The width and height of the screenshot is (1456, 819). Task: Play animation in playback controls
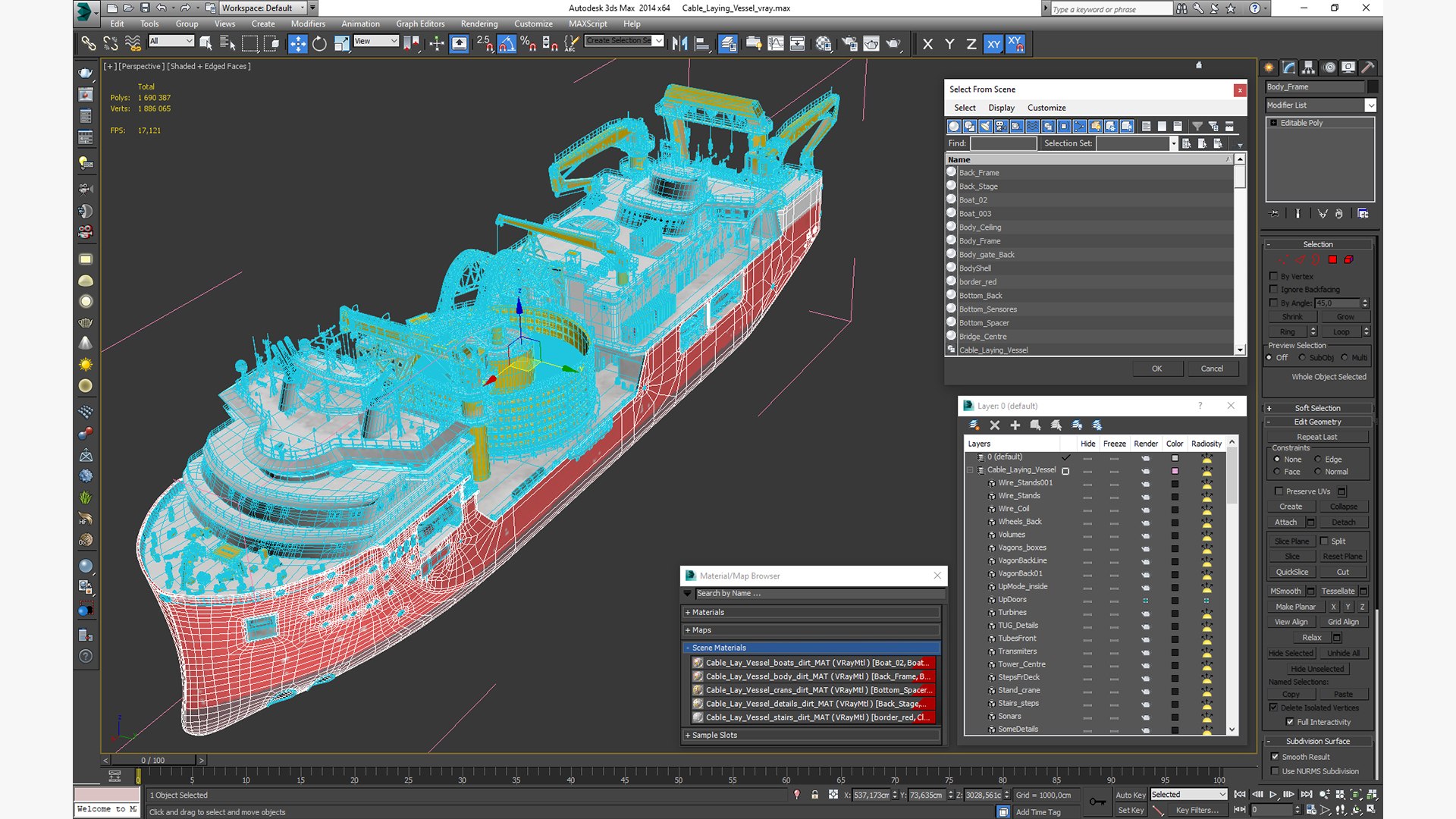pos(1273,794)
